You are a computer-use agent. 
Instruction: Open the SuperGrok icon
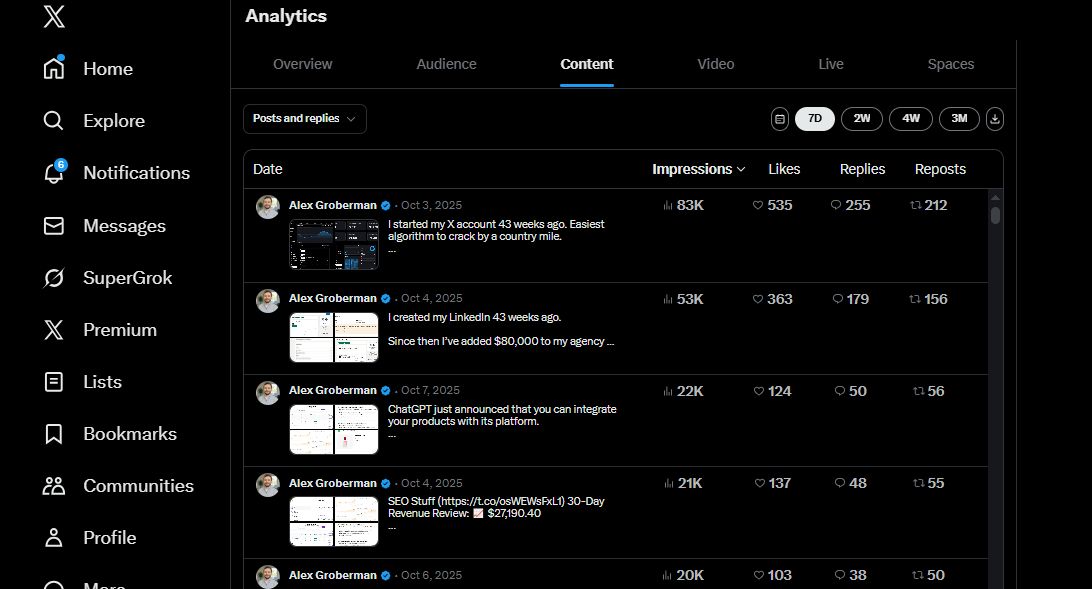pyautogui.click(x=54, y=278)
